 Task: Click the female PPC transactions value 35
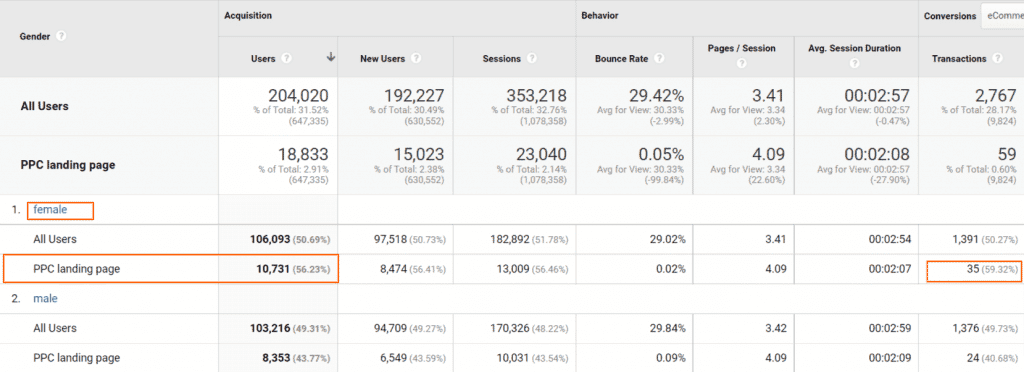pyautogui.click(x=974, y=268)
